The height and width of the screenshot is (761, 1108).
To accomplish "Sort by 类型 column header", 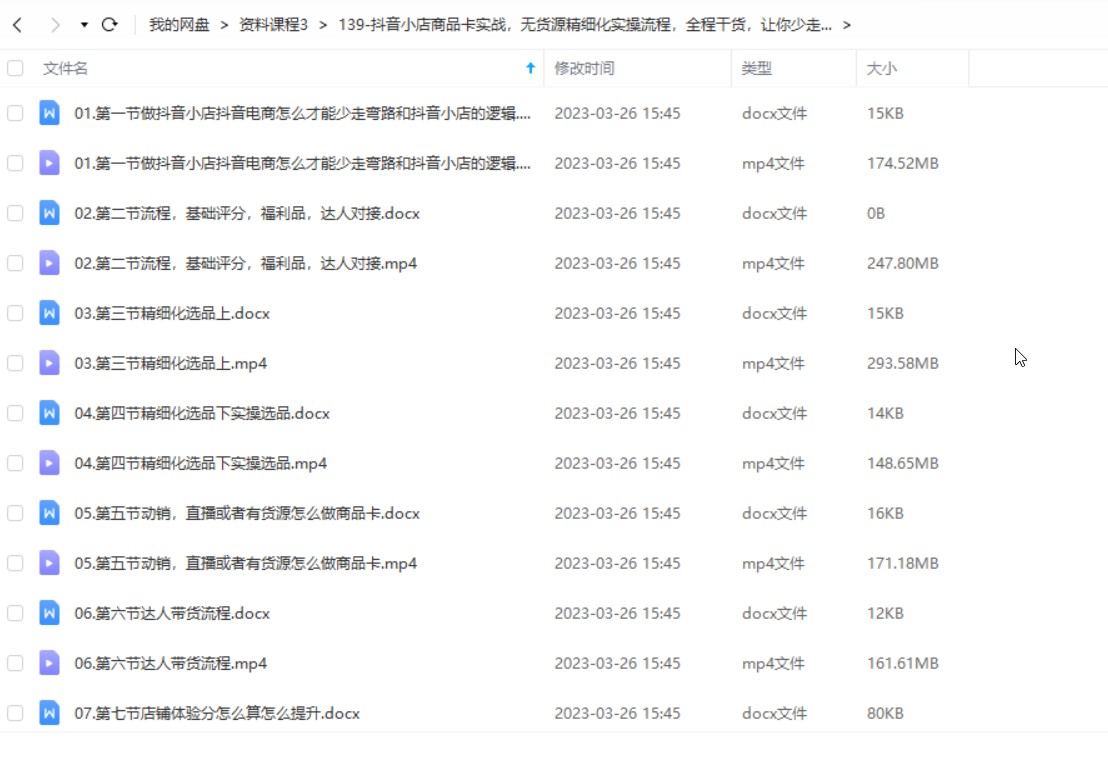I will (756, 69).
